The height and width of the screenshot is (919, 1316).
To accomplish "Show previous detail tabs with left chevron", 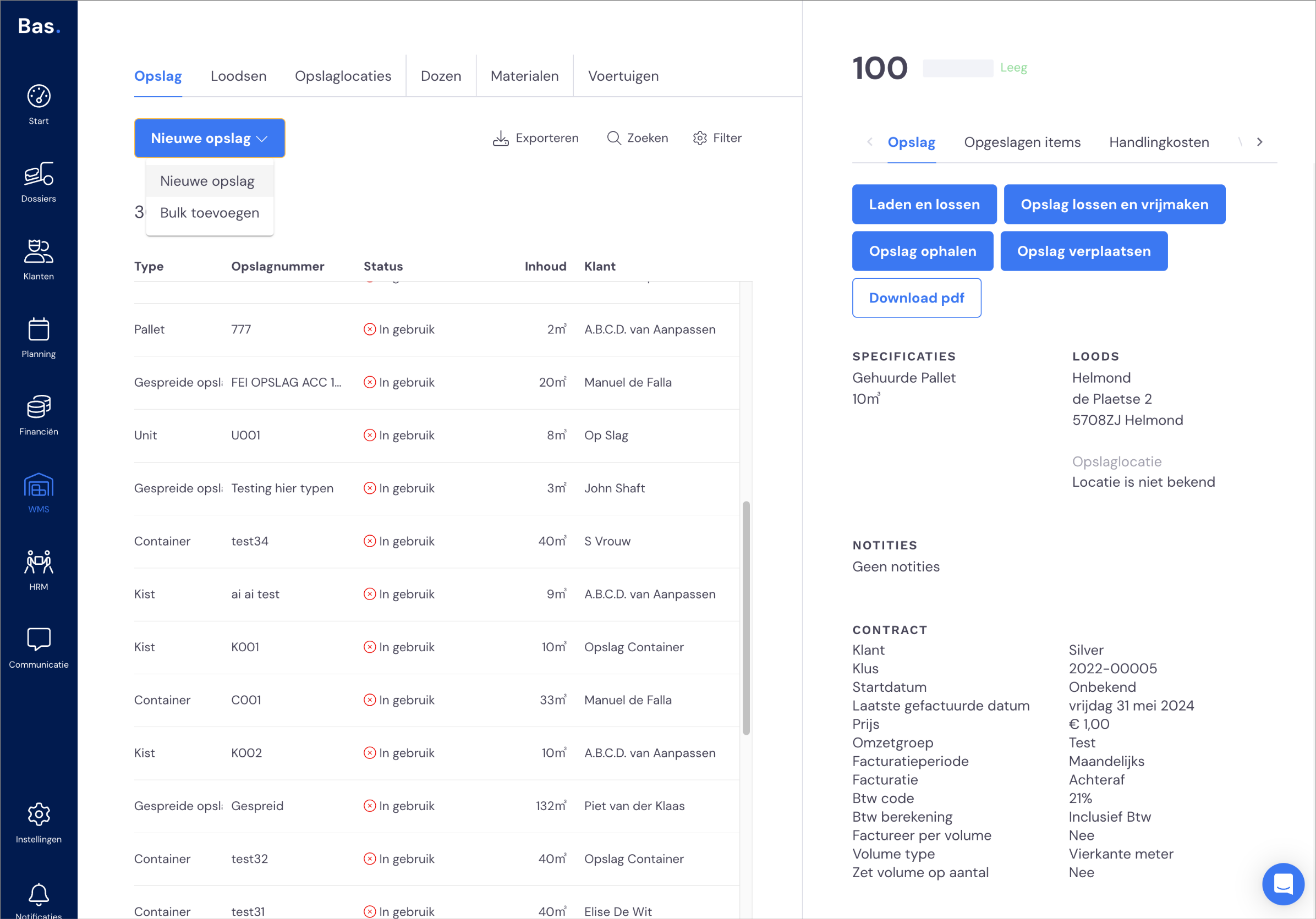I will click(869, 142).
